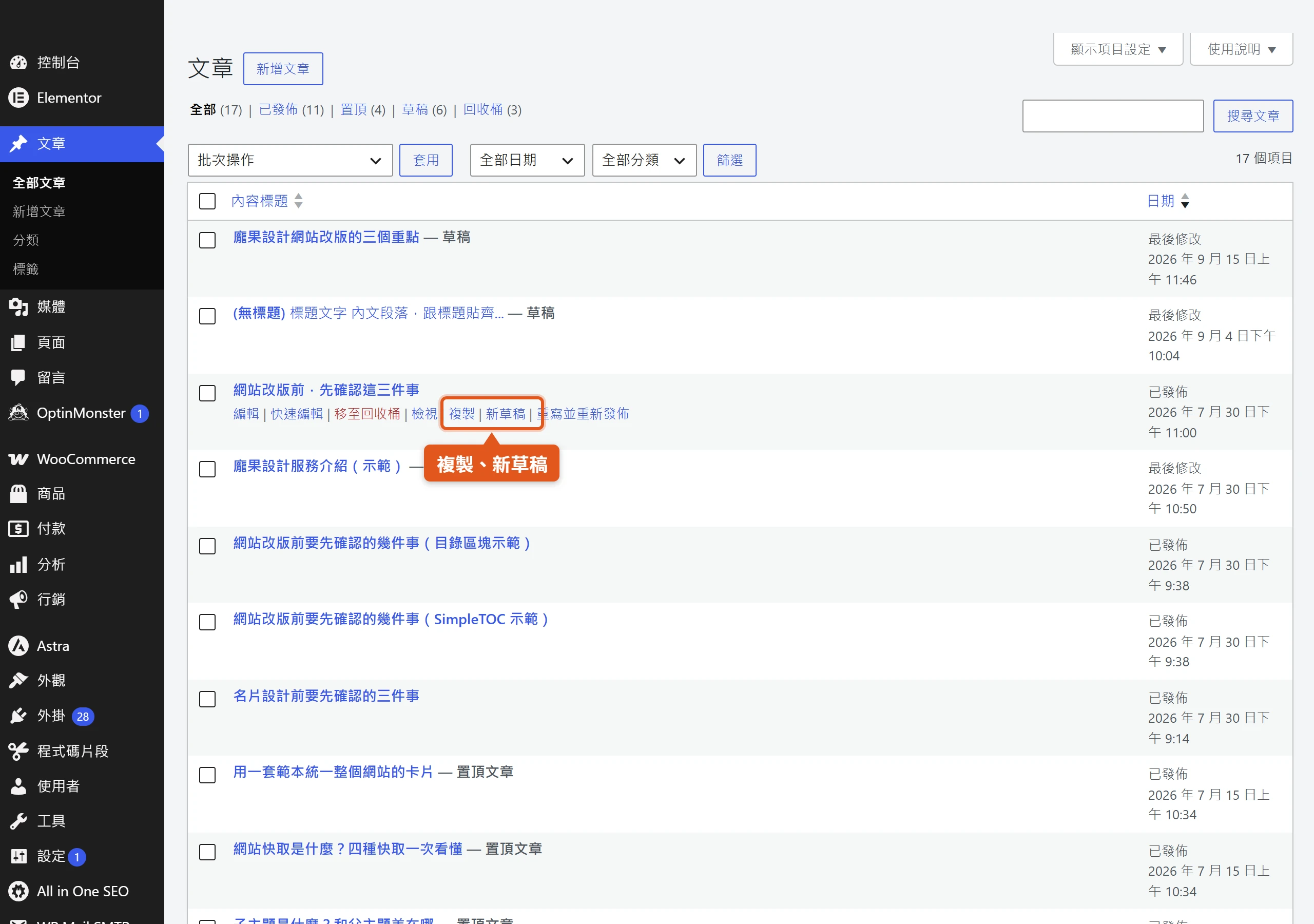Screen dimensions: 1314x924
Task: Click the Elementor sidebar icon
Action: (x=18, y=98)
